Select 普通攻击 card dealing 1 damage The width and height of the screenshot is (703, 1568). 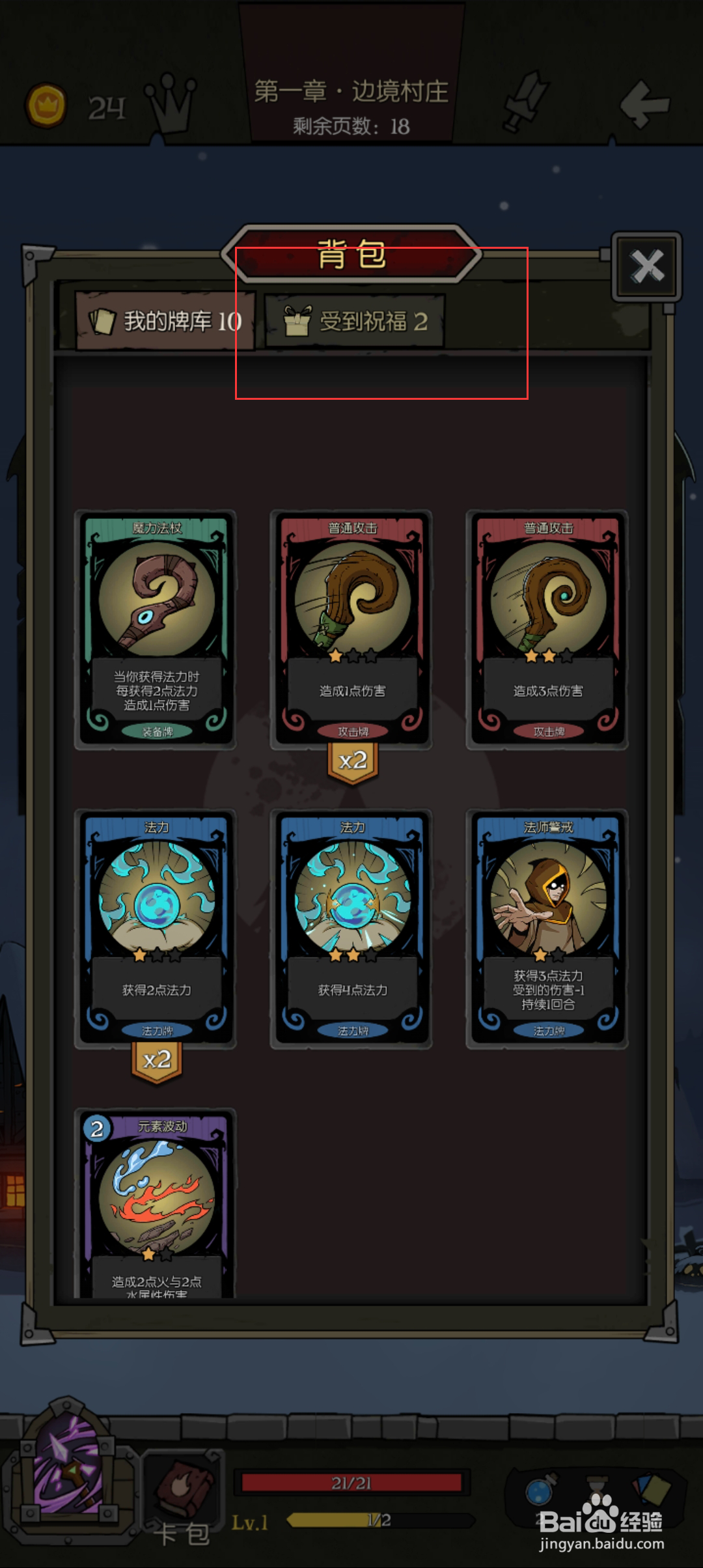pos(352,630)
